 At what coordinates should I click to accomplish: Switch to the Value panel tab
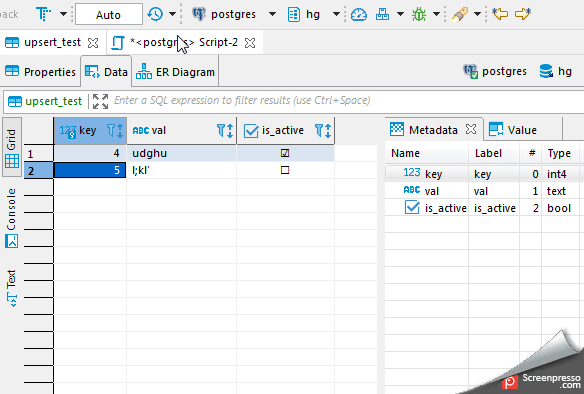(x=513, y=130)
